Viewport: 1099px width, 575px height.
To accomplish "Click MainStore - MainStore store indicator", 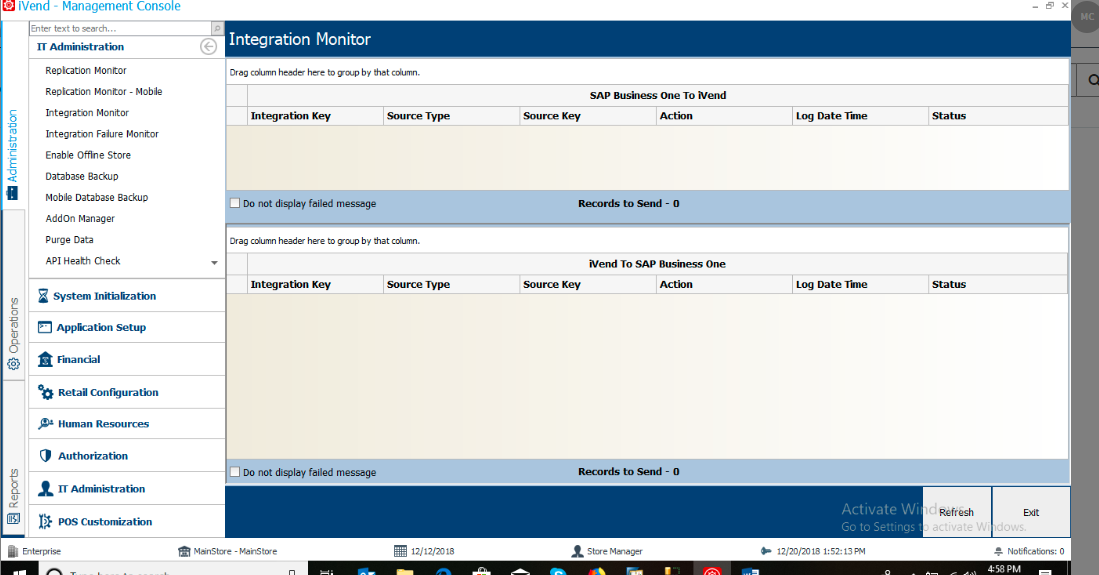I will (x=228, y=551).
